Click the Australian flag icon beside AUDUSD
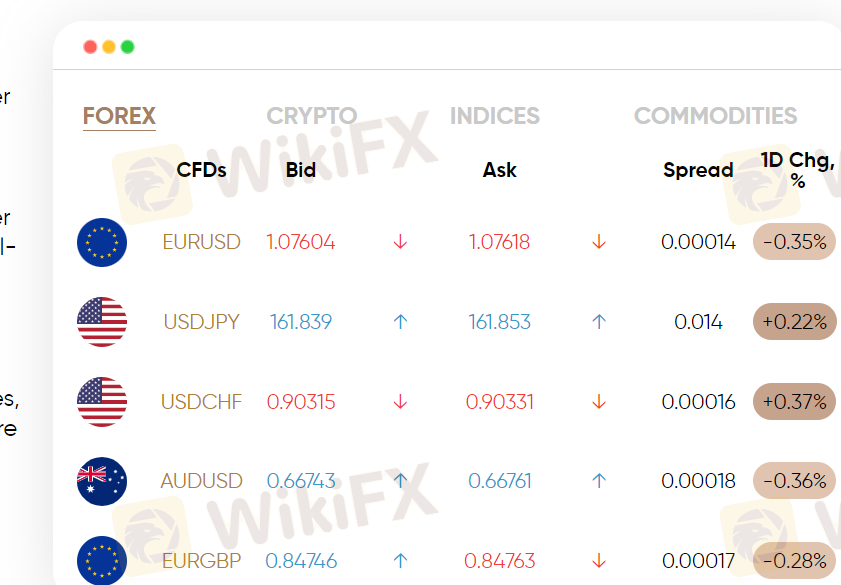Screen dimensions: 841x585 (x=102, y=481)
